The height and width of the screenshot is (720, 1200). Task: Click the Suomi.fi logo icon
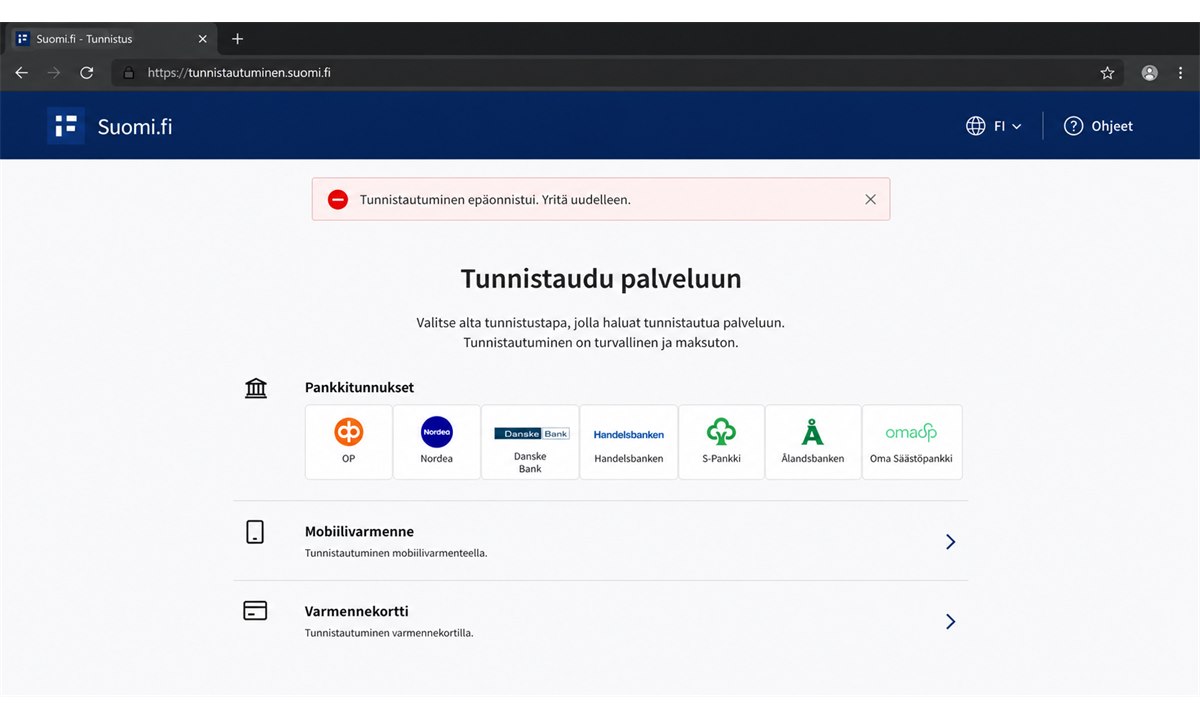(66, 126)
